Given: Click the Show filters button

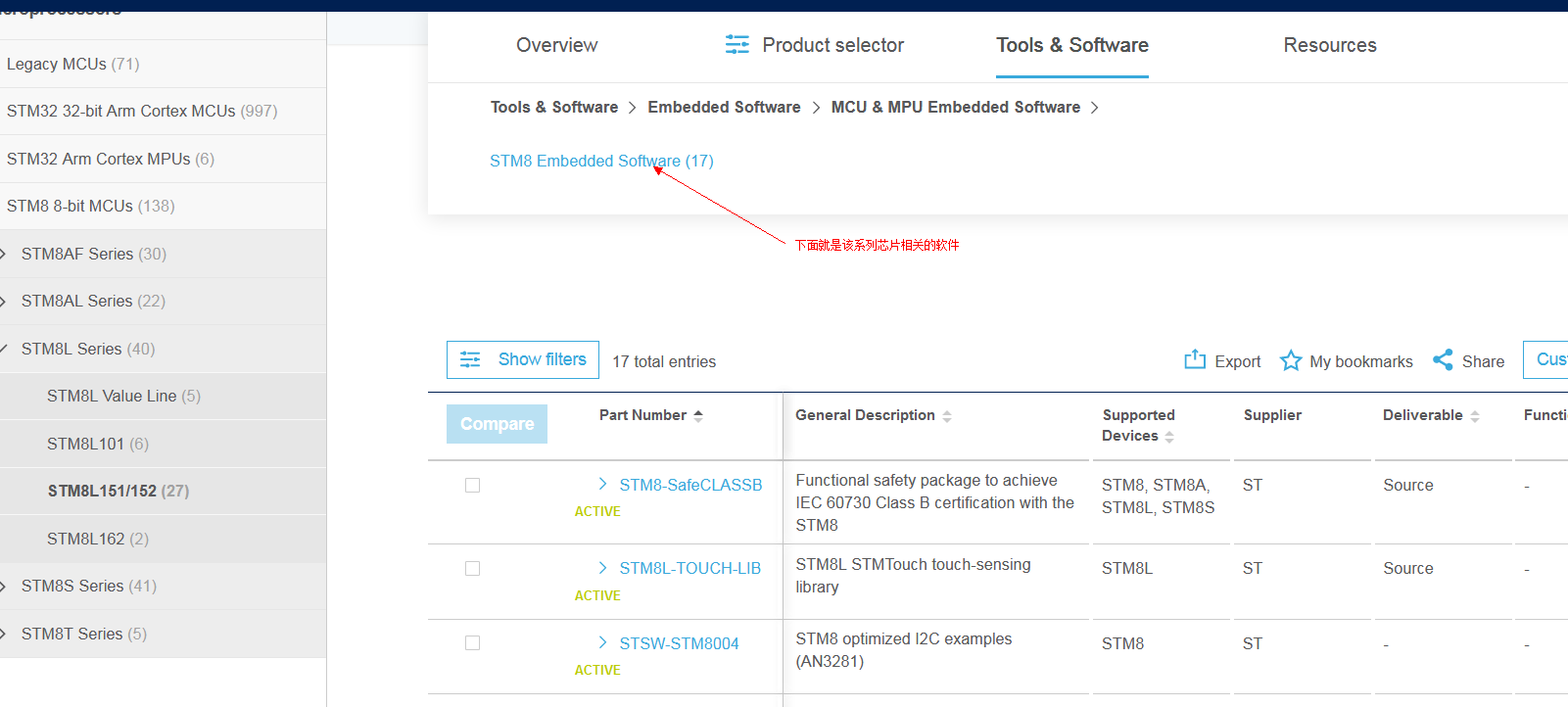Looking at the screenshot, I should point(523,359).
